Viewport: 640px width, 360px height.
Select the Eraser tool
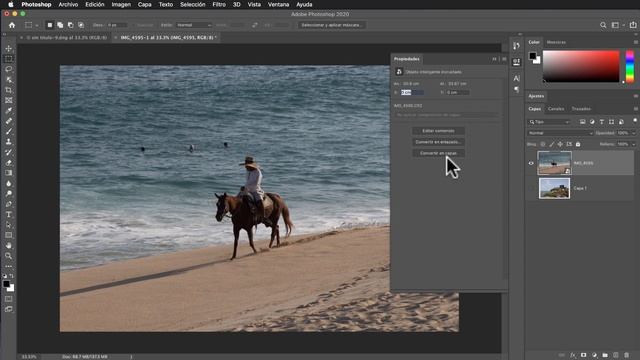pyautogui.click(x=9, y=163)
